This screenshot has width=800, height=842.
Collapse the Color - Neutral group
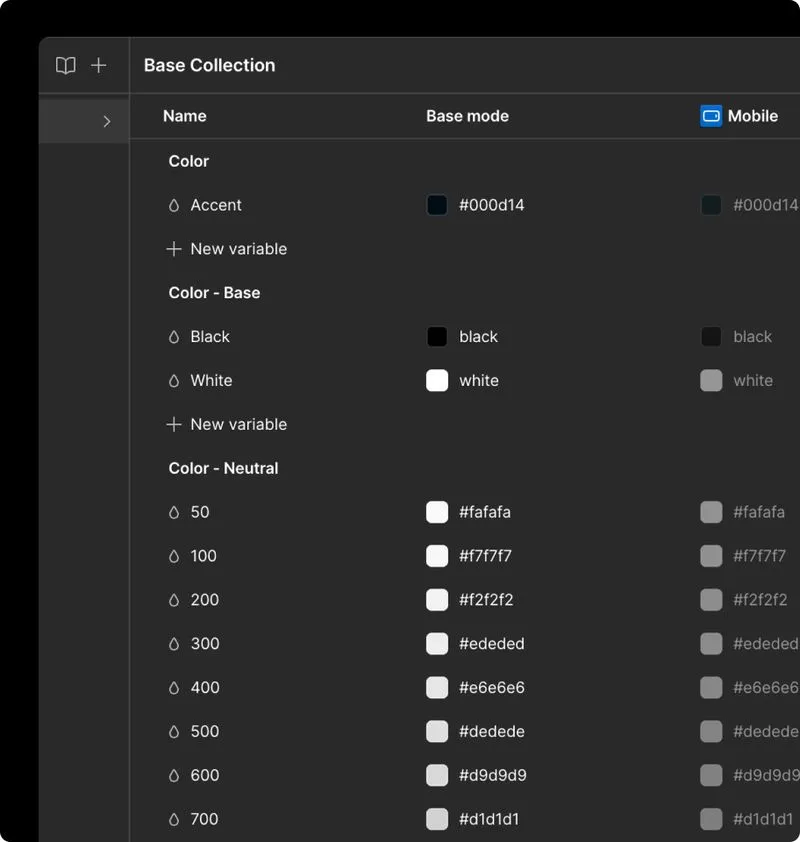tap(223, 468)
